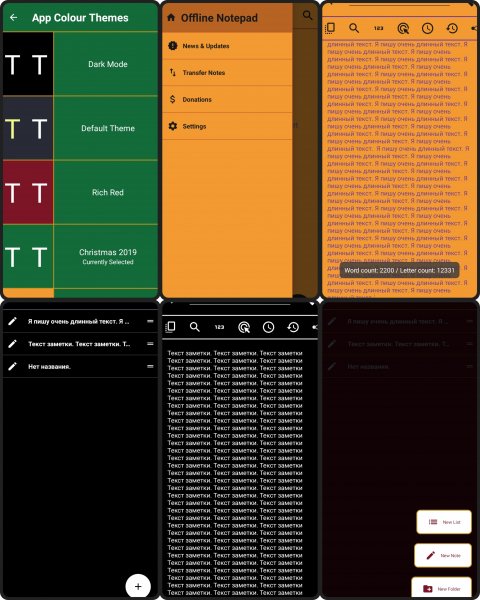This screenshot has height=600, width=480.
Task: Tap the Word count 2200 toast message
Action: 399,271
